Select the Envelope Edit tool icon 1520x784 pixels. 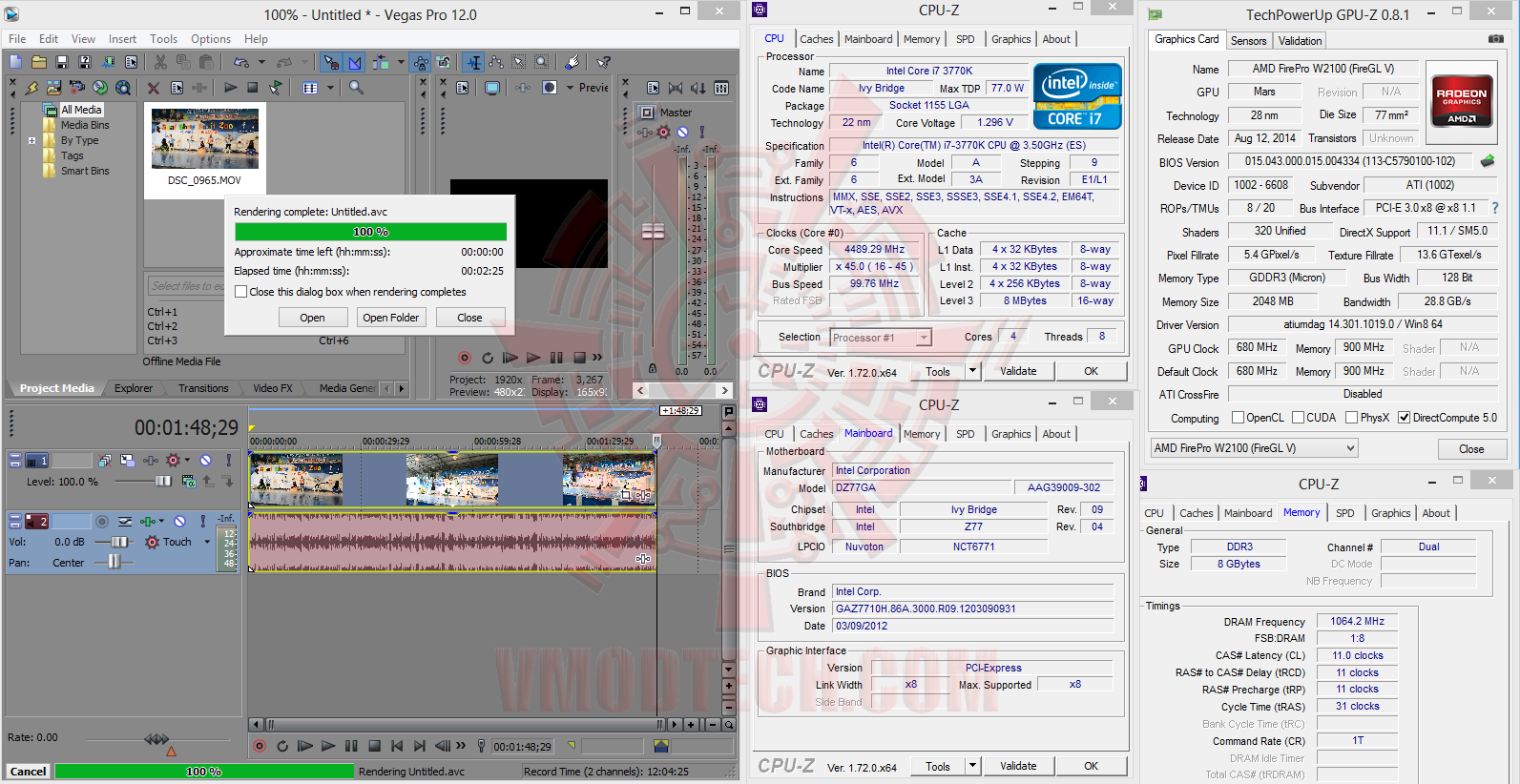[496, 62]
